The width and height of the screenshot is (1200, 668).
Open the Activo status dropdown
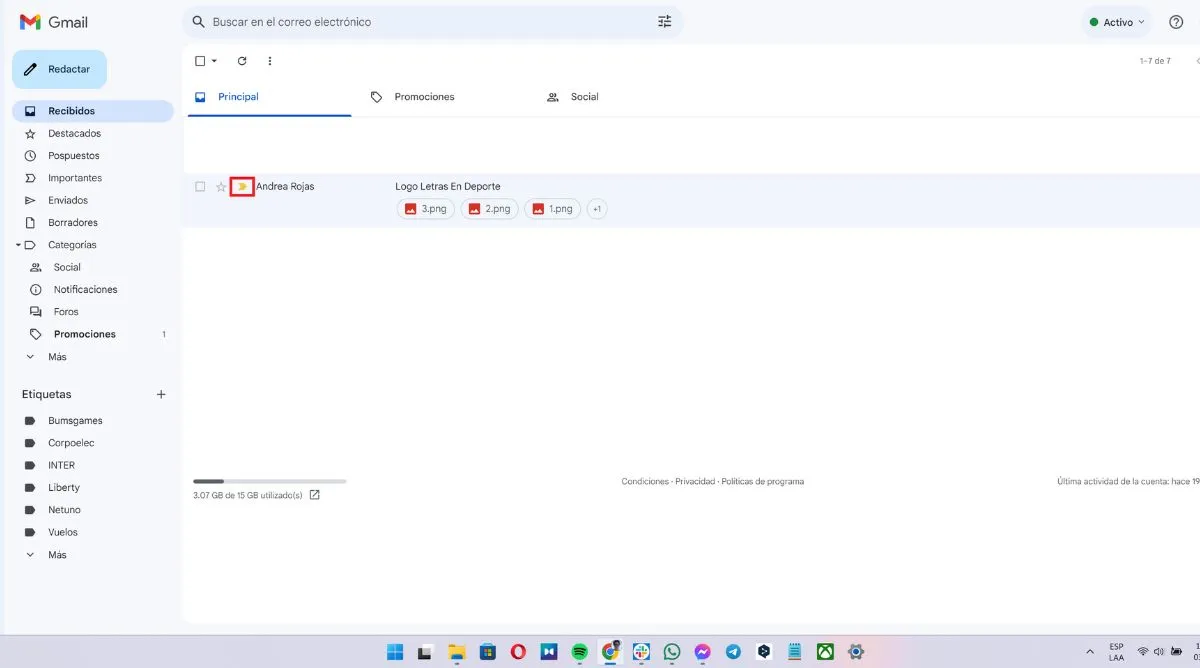(1115, 20)
